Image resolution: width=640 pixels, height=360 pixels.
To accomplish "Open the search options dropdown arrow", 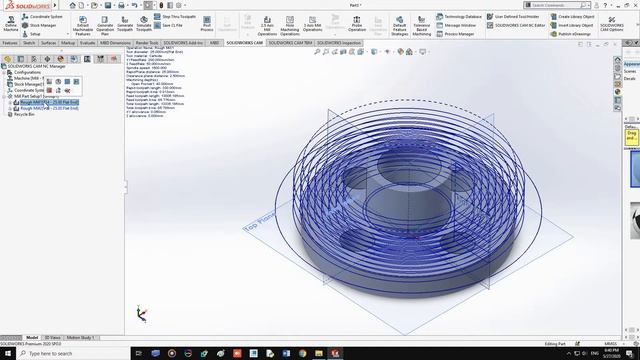I will pyautogui.click(x=589, y=5).
